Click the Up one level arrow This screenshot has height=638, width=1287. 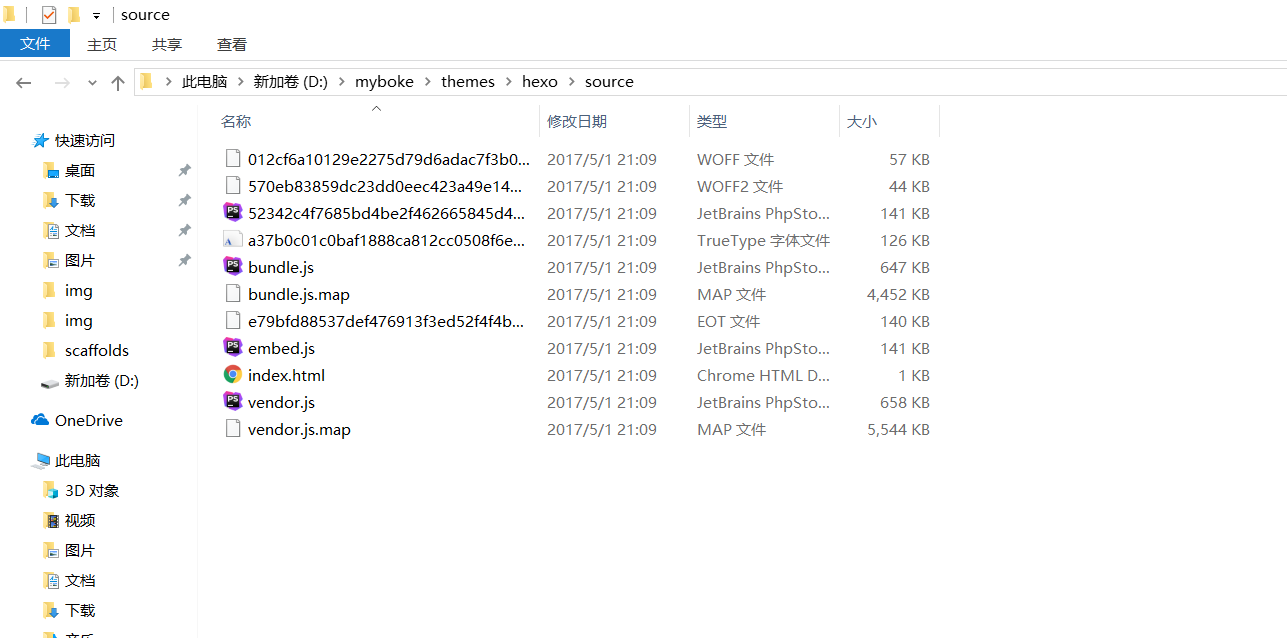click(x=118, y=83)
